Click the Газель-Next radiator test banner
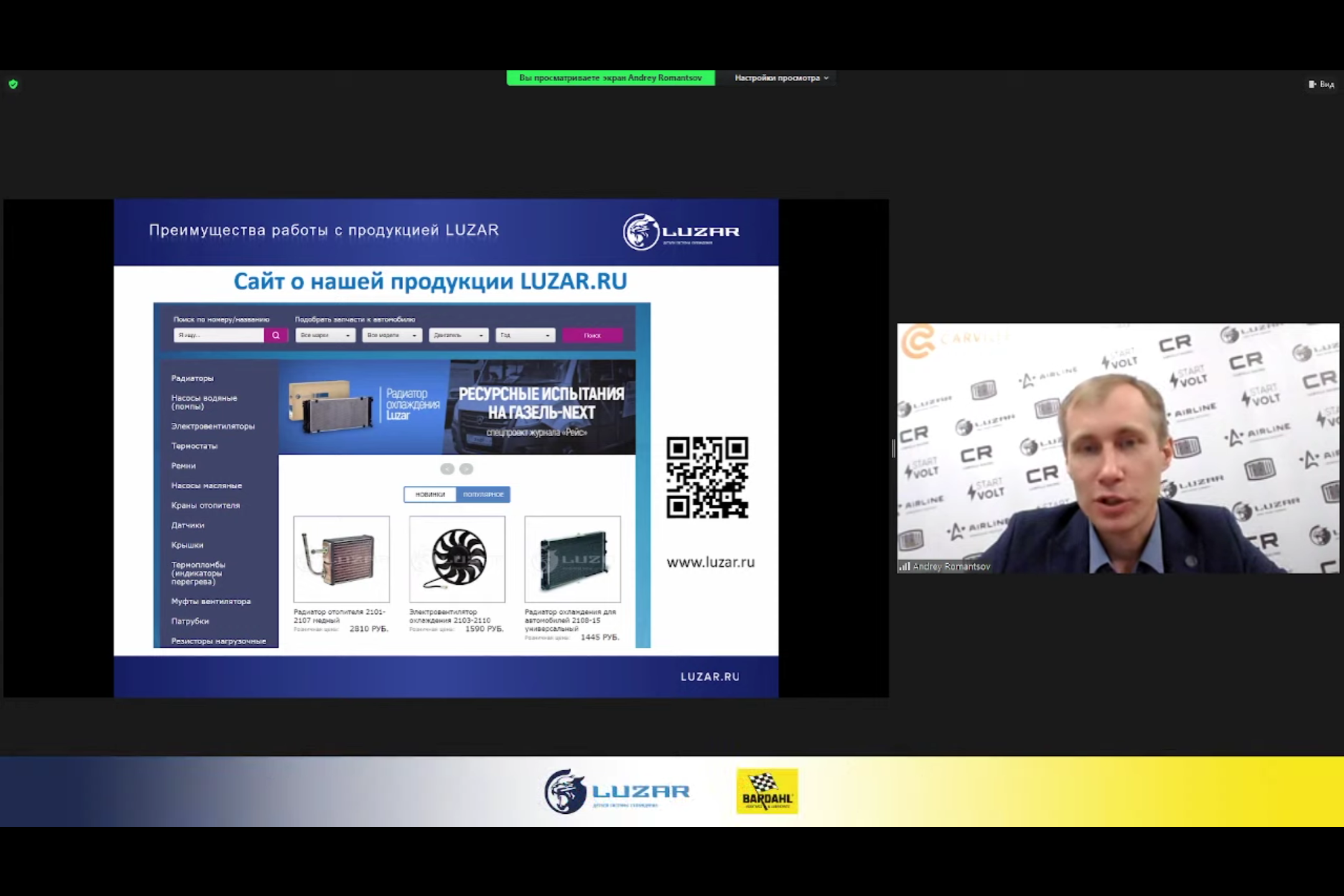This screenshot has width=1344, height=896. (x=457, y=407)
